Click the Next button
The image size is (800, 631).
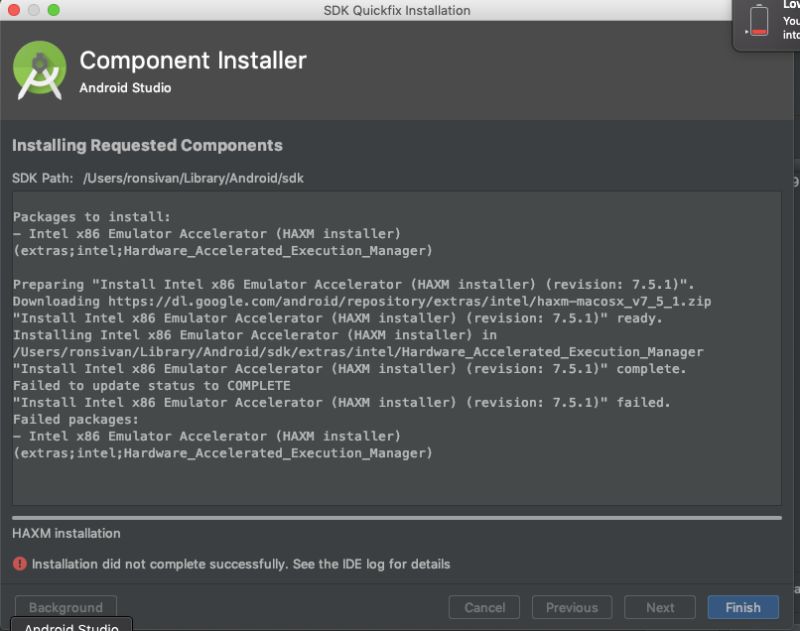(x=662, y=607)
